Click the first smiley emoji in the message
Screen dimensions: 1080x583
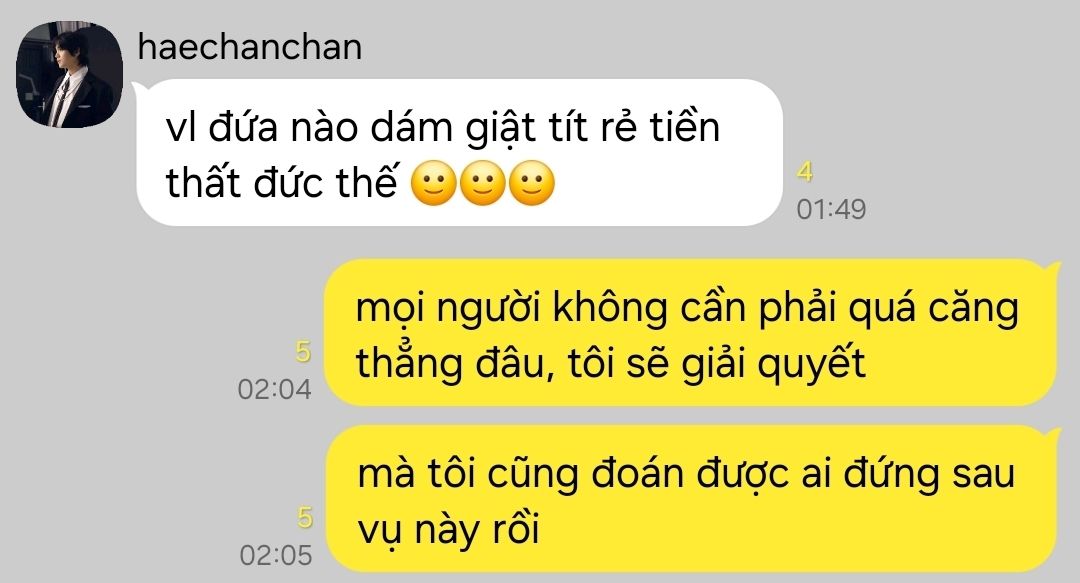click(434, 183)
